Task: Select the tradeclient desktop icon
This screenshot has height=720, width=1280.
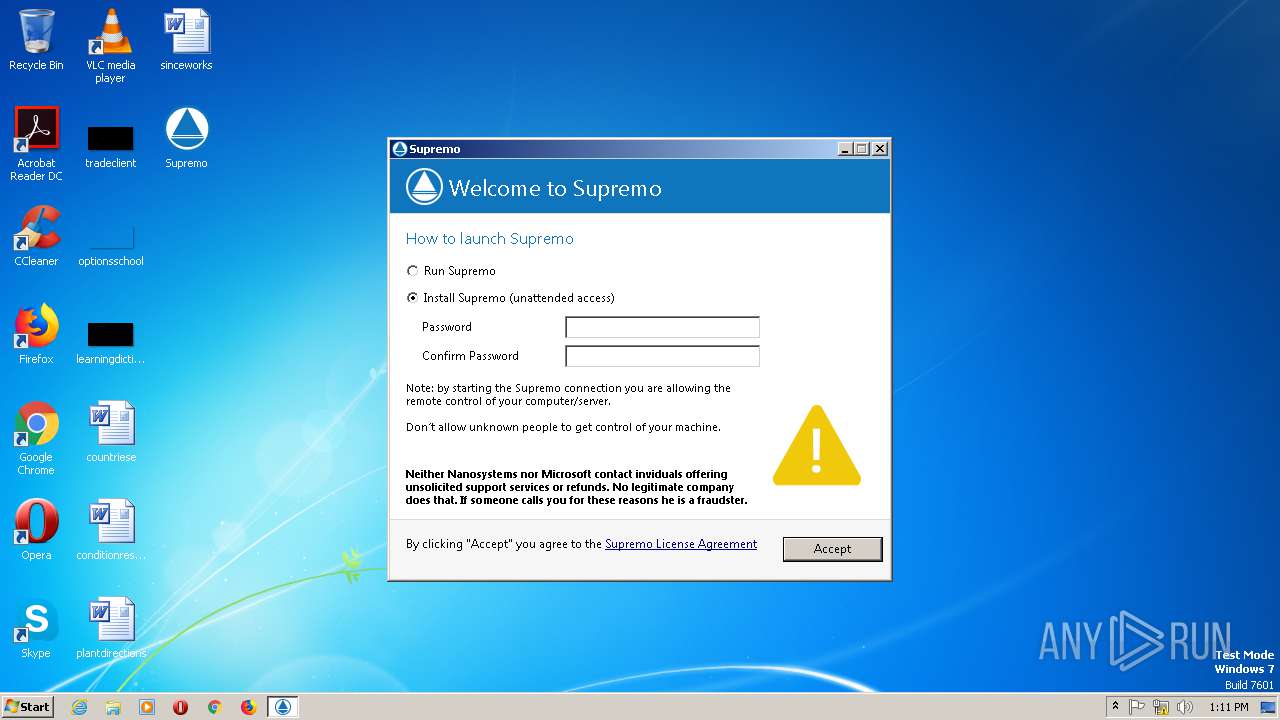Action: click(110, 146)
